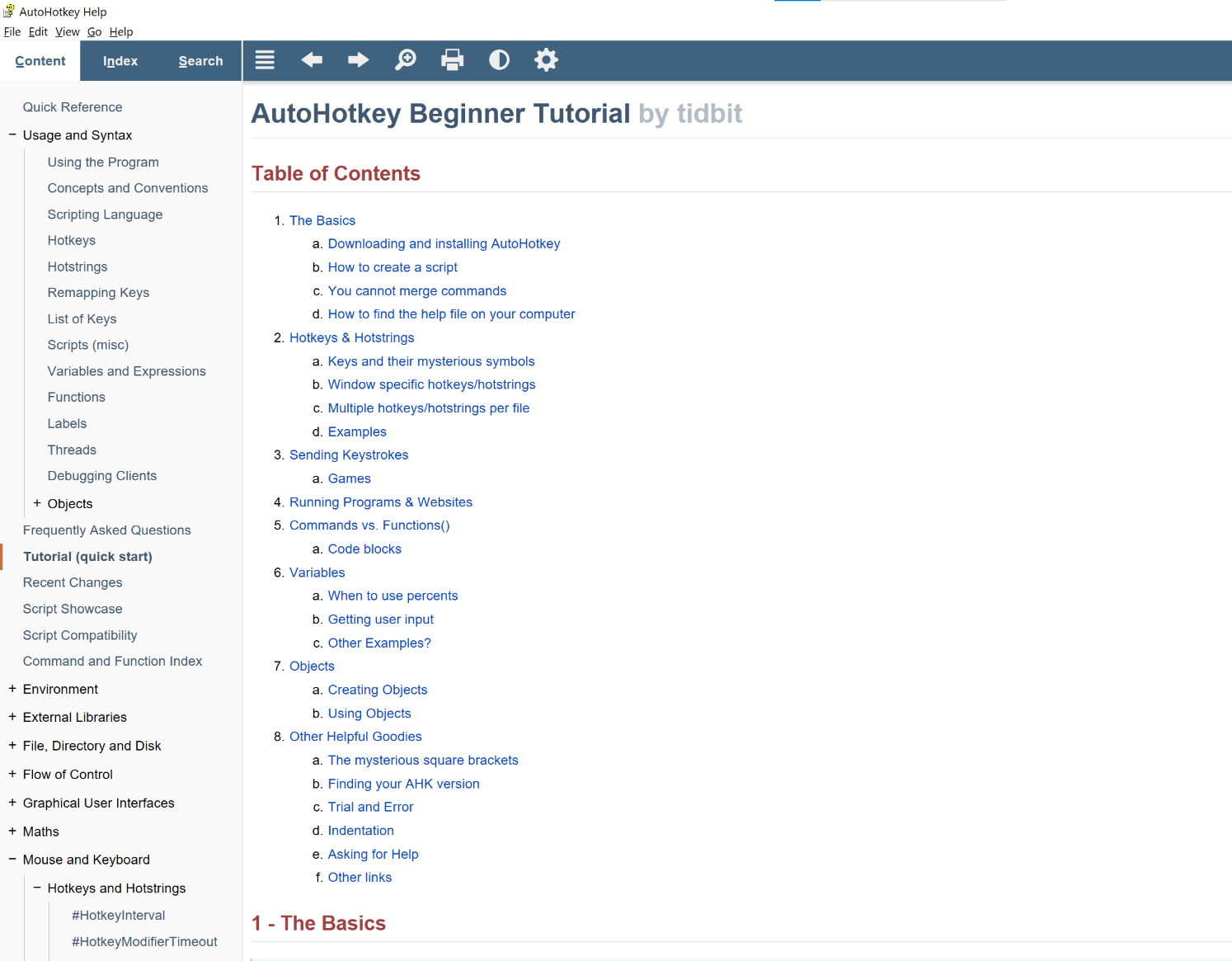Go forward using the right arrow icon

point(358,60)
